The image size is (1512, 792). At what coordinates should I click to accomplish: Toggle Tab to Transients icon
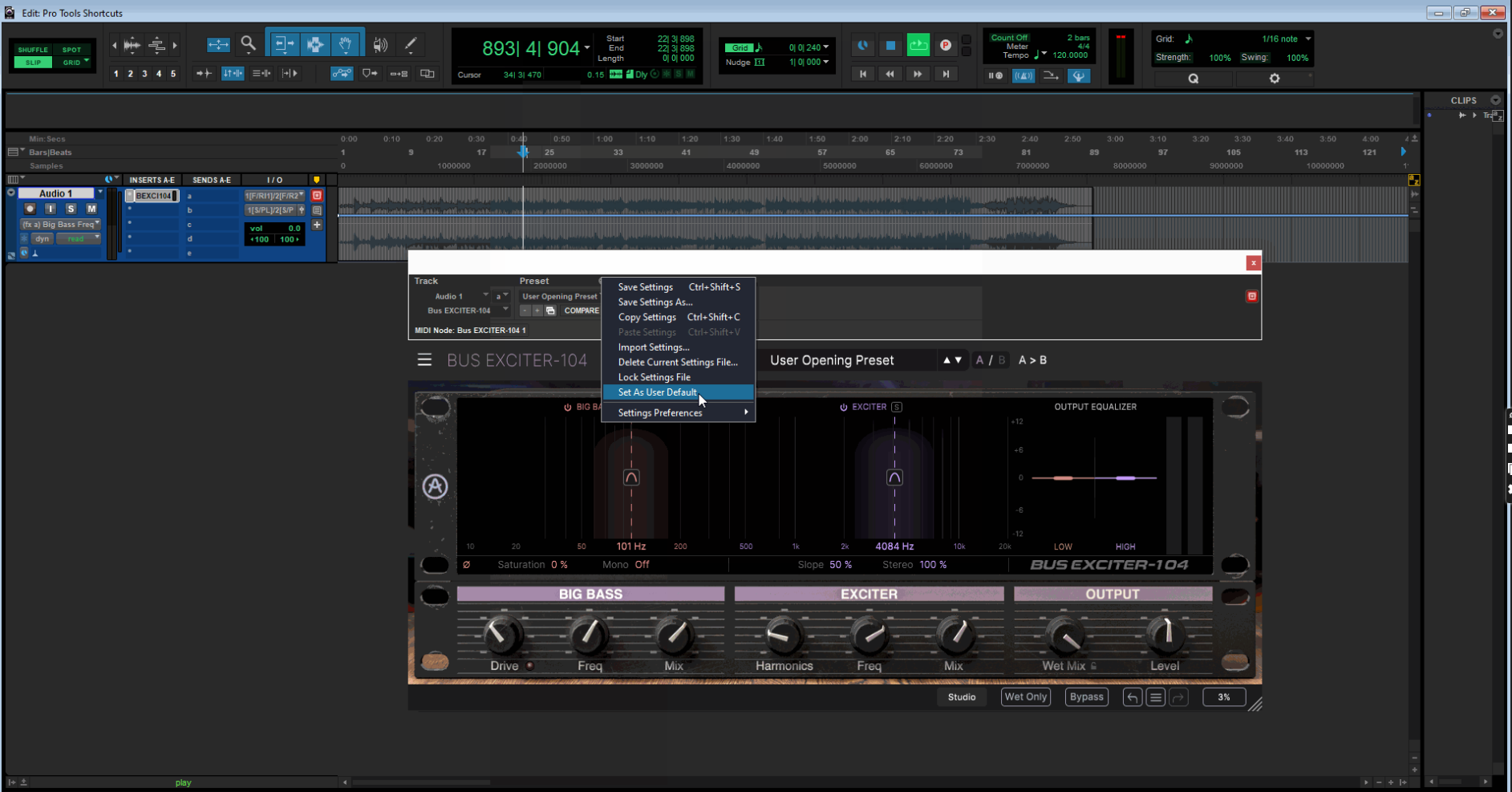(204, 73)
